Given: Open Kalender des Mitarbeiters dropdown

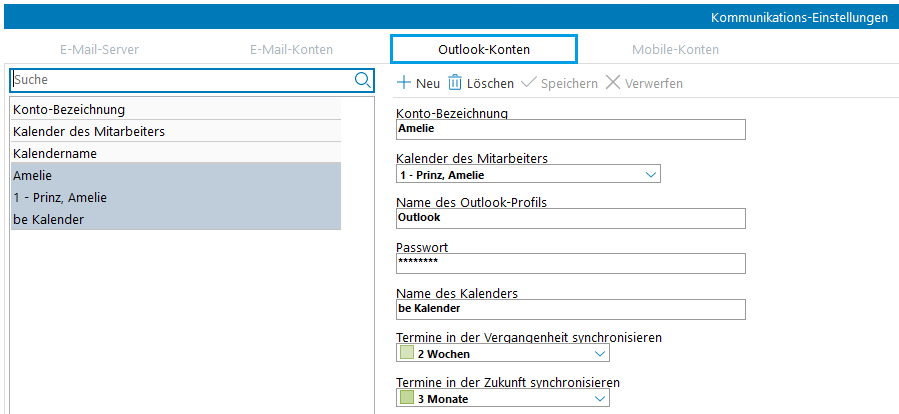Looking at the screenshot, I should (650, 175).
